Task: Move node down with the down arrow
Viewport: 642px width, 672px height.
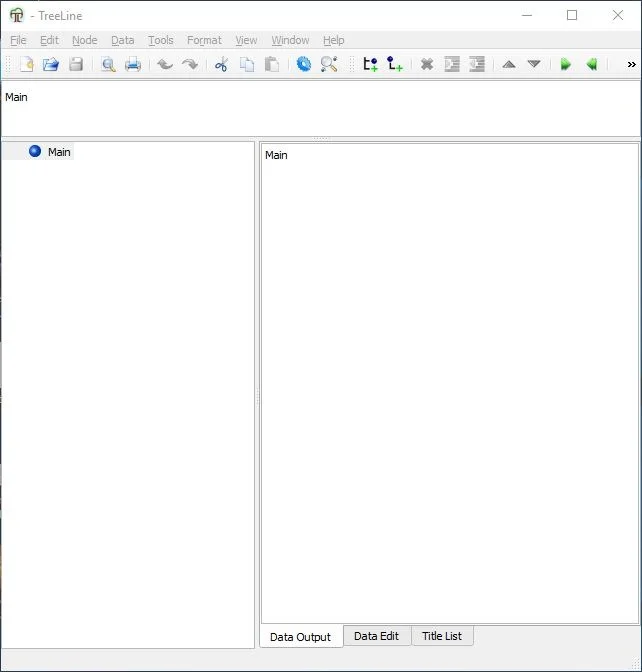Action: (534, 64)
